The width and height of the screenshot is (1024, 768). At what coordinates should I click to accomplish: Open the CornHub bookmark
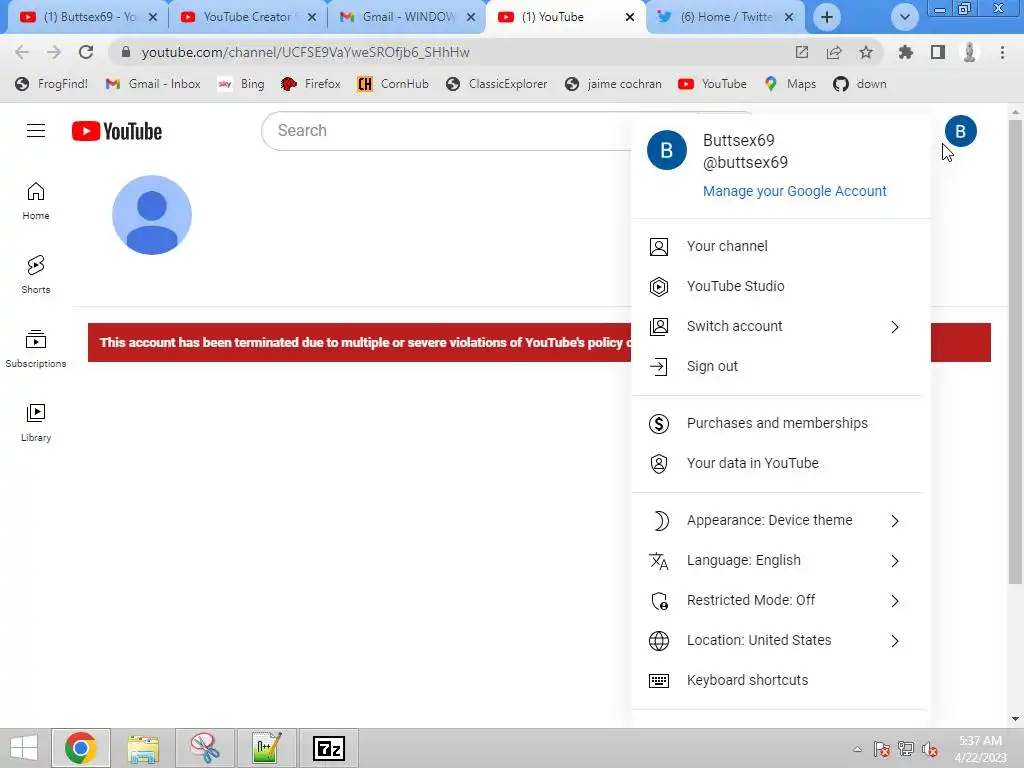coord(393,84)
